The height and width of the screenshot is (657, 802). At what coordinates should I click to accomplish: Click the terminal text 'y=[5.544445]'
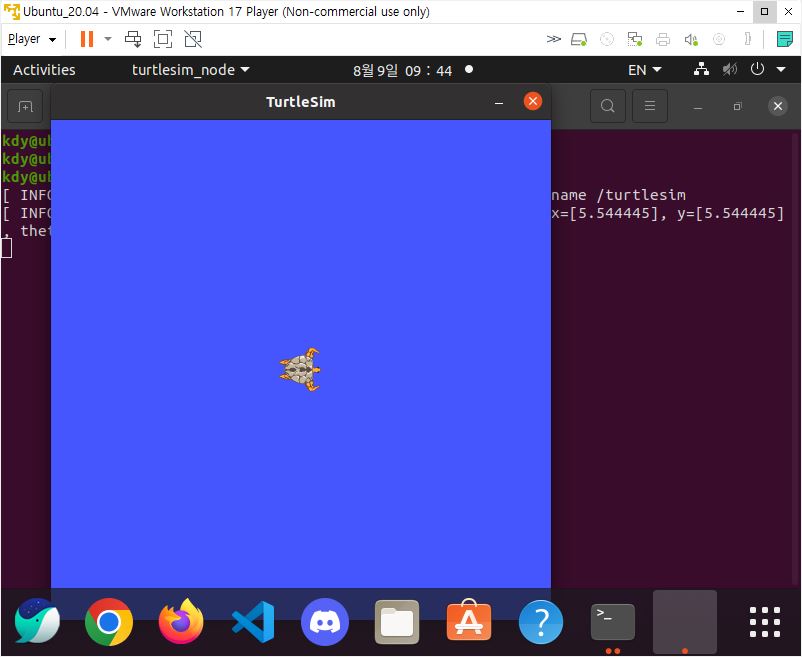(730, 213)
